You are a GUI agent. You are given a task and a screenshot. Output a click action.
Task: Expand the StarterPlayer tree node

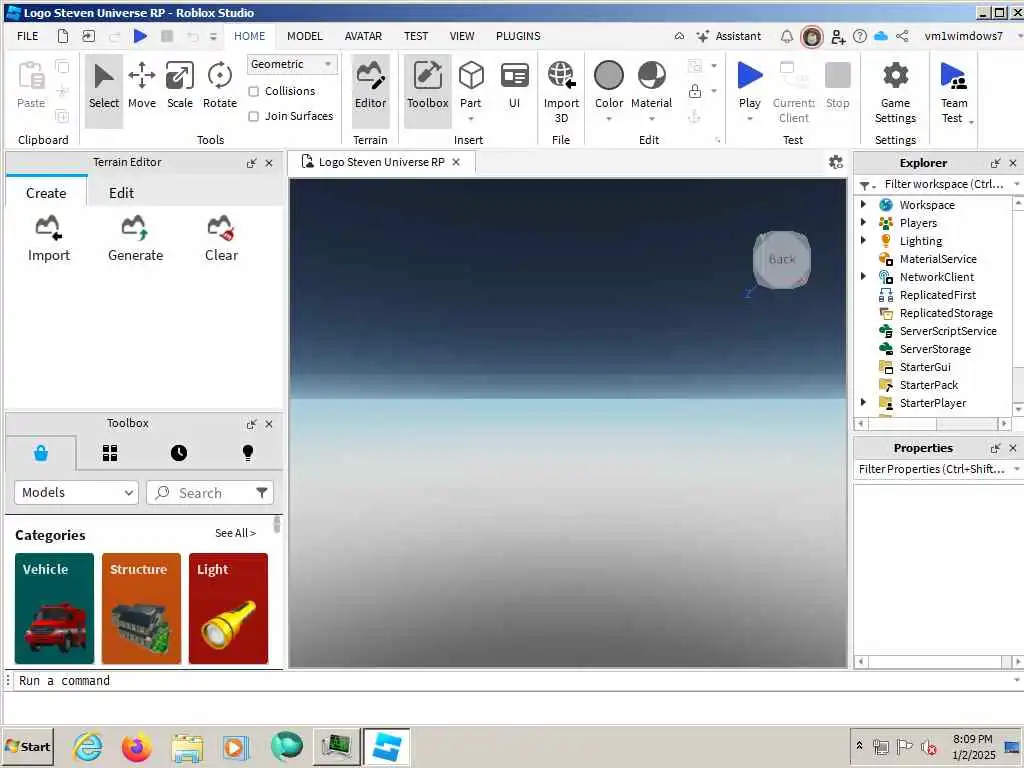(863, 402)
